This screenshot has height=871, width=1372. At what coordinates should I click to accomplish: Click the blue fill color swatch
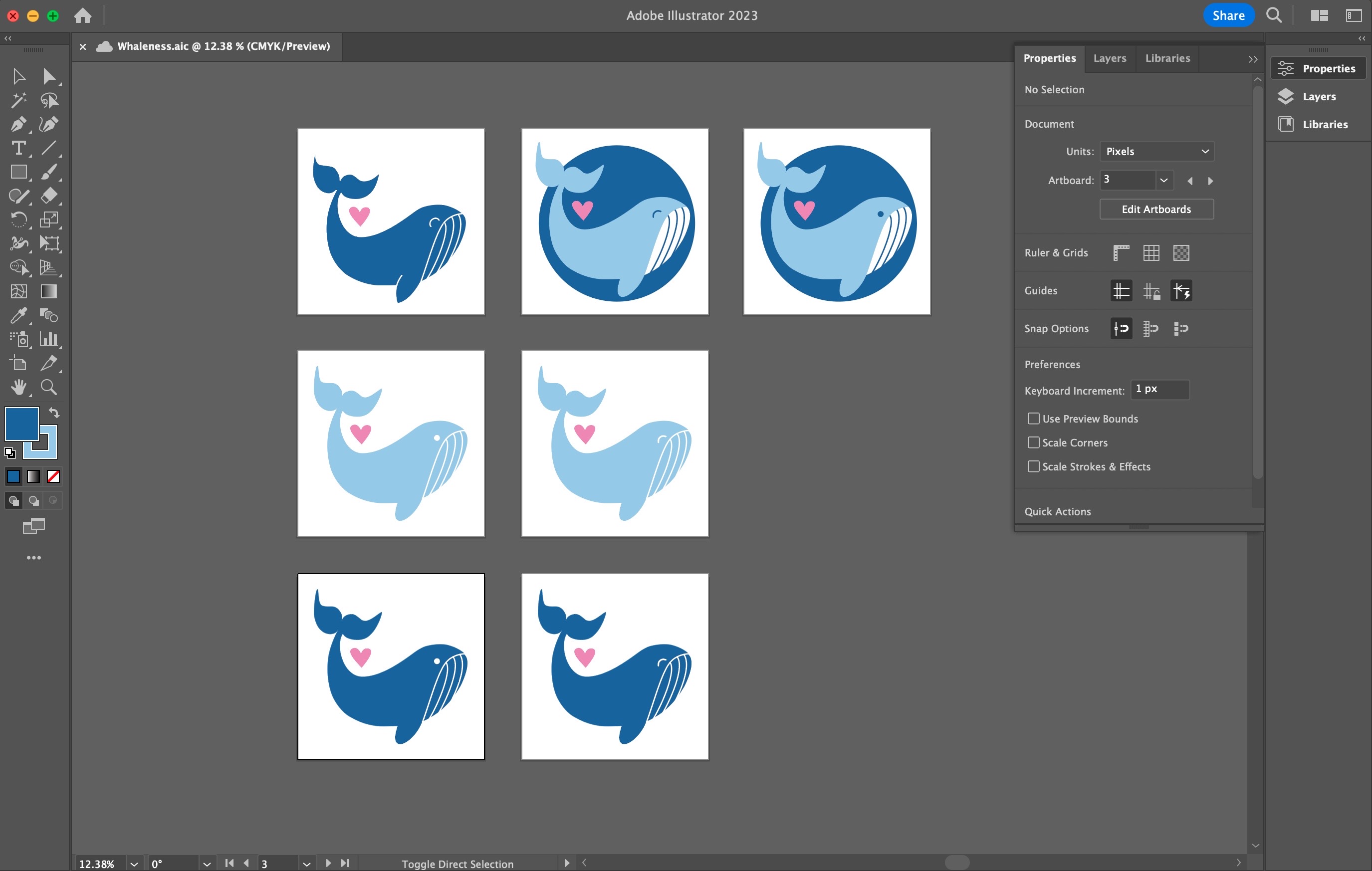click(20, 422)
